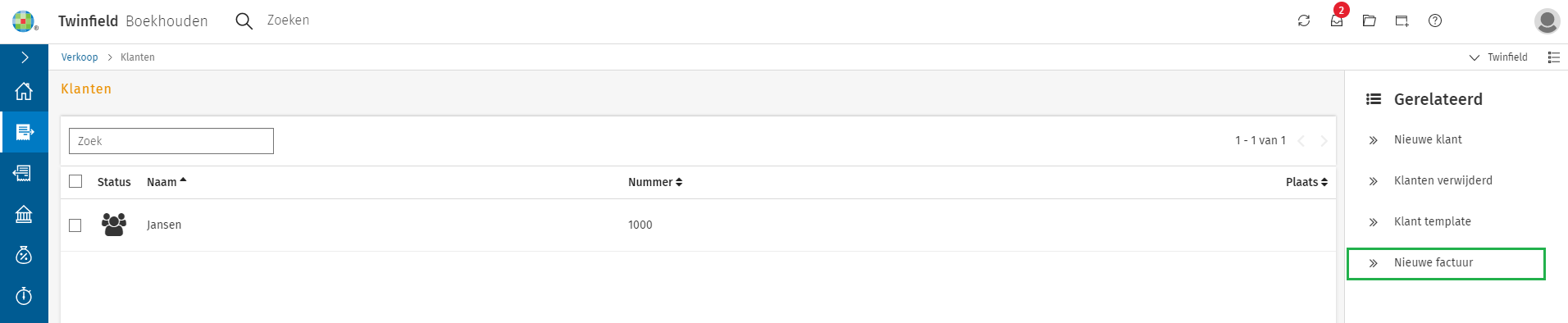This screenshot has width=1568, height=323.
Task: Open the folder documents icon in header
Action: pos(1370,20)
